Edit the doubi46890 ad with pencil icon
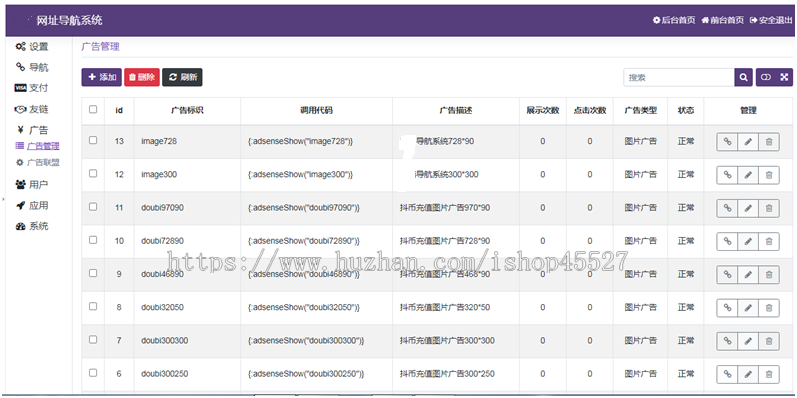The image size is (797, 398). tap(748, 274)
